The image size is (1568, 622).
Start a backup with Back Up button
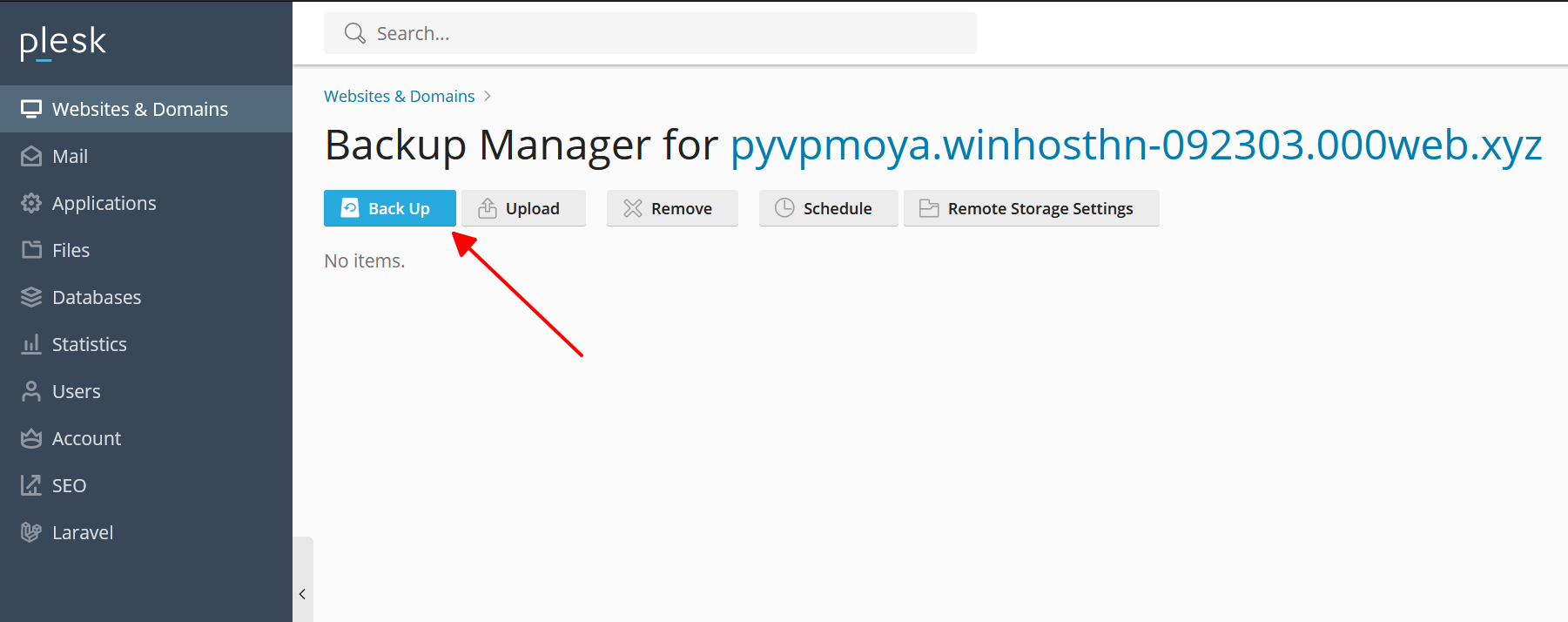[x=390, y=208]
